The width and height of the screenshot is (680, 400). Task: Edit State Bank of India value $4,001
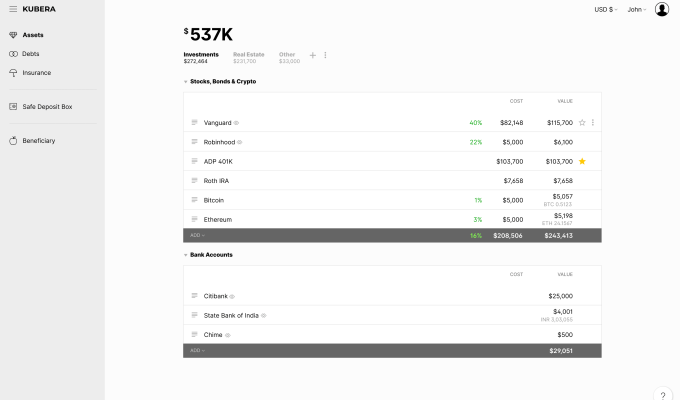pyautogui.click(x=563, y=311)
